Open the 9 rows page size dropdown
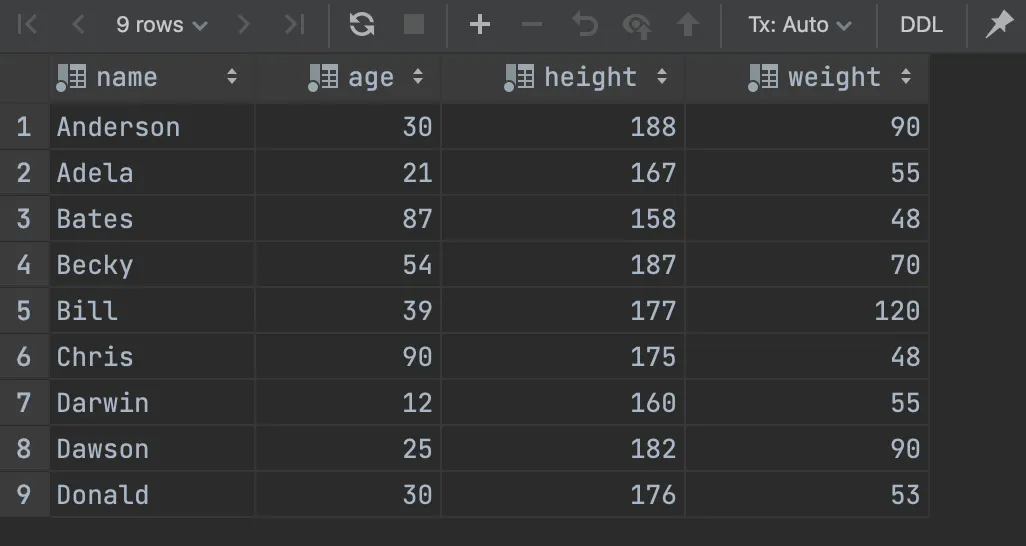The height and width of the screenshot is (546, 1026). click(x=162, y=25)
